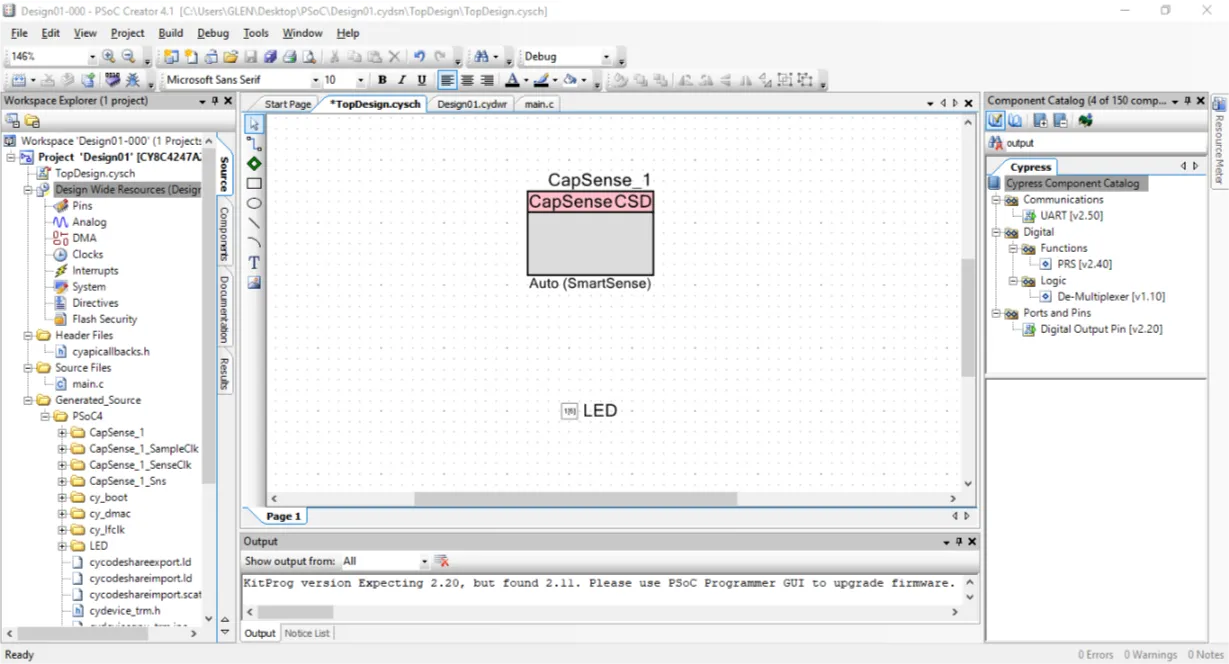
Task: Click the undo arrow icon
Action: [x=419, y=57]
